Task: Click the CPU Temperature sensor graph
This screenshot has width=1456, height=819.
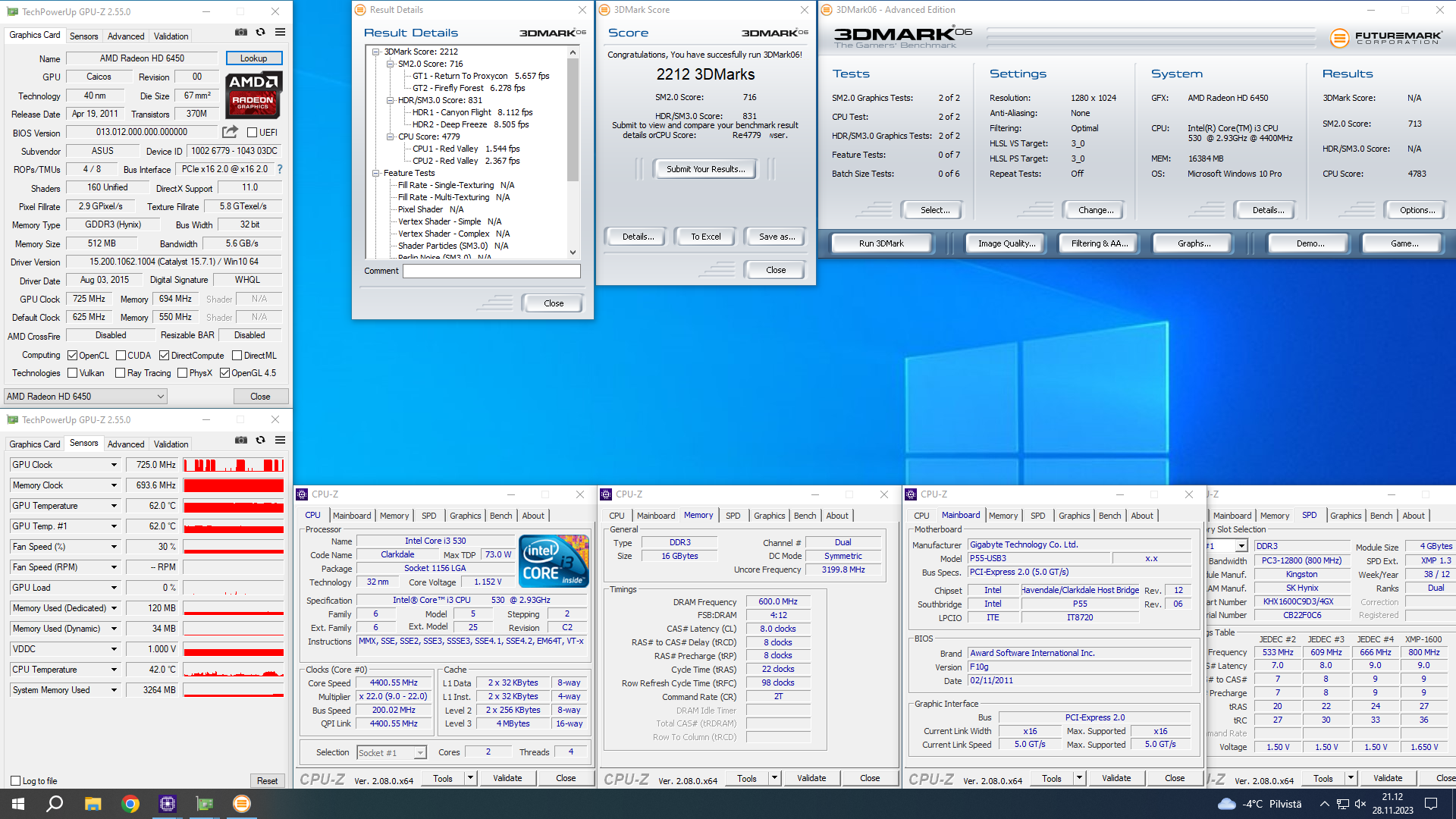Action: 234,670
